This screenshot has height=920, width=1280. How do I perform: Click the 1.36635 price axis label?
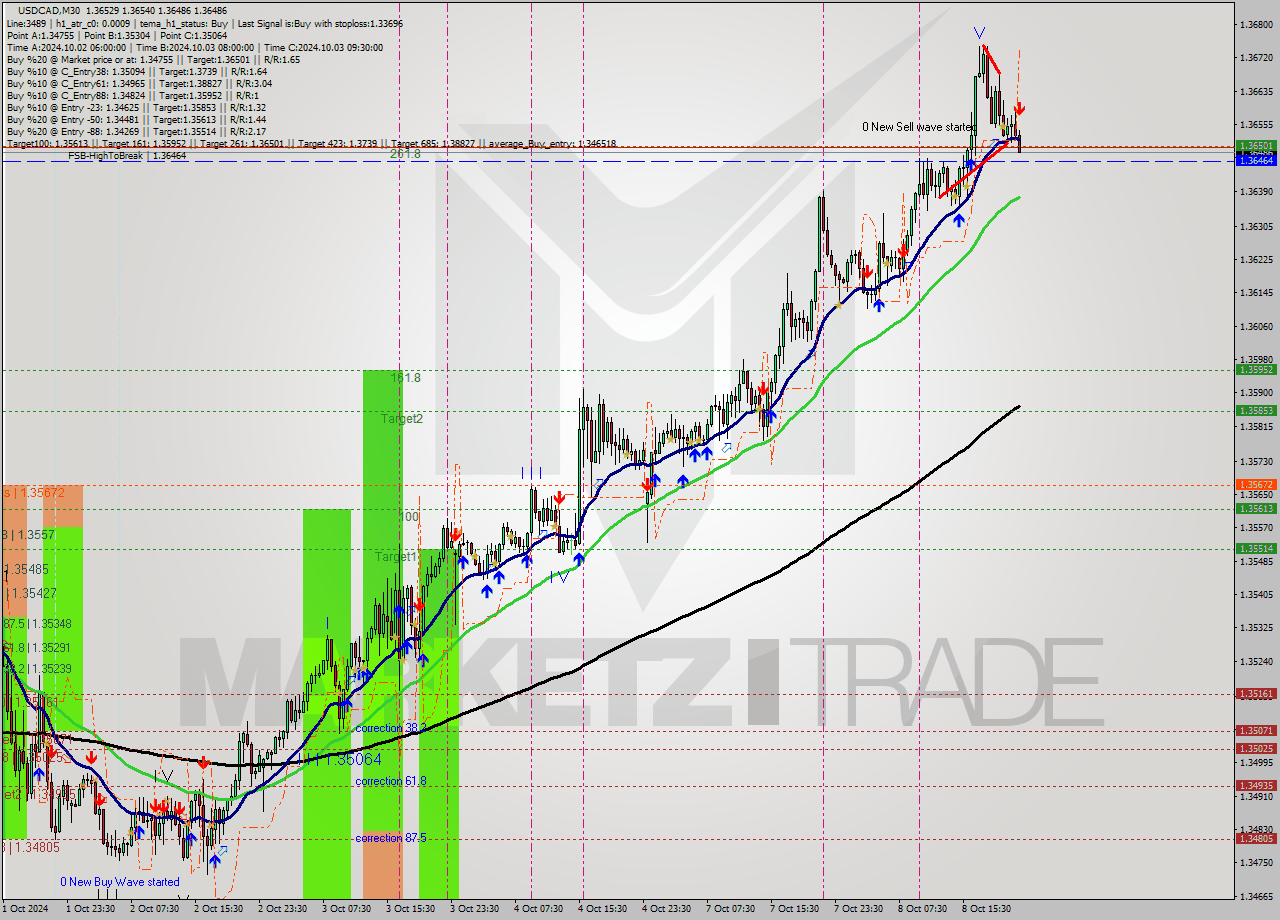(1256, 92)
